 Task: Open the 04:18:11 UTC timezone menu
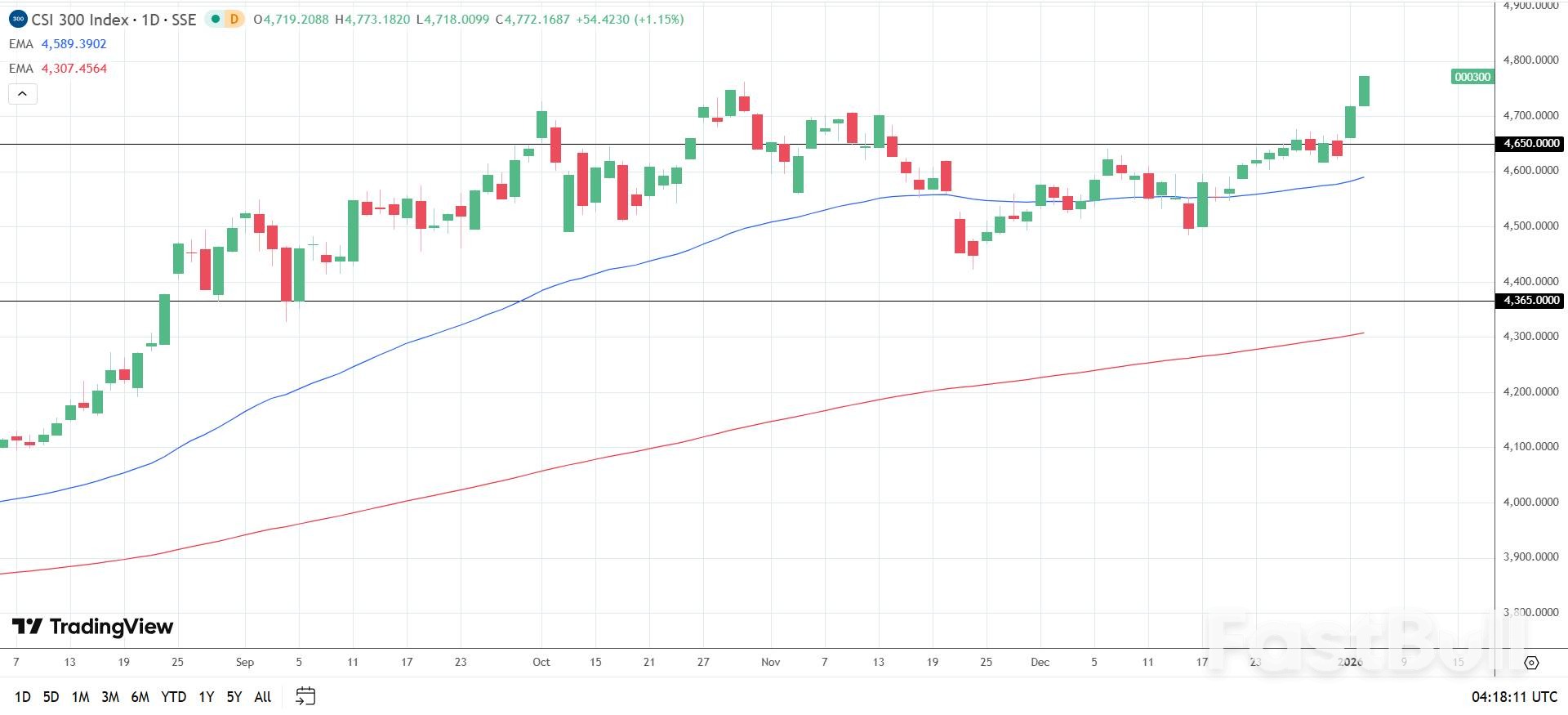point(1514,697)
